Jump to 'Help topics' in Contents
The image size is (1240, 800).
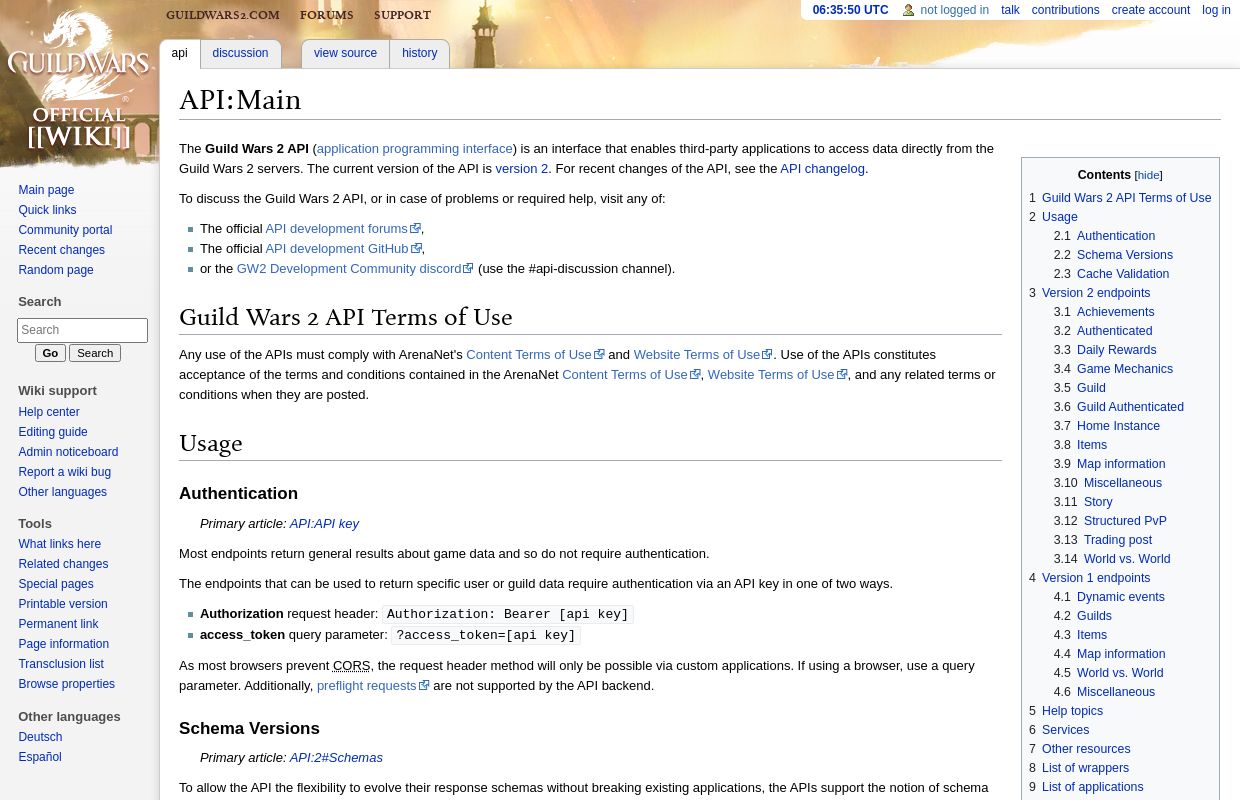pos(1072,711)
